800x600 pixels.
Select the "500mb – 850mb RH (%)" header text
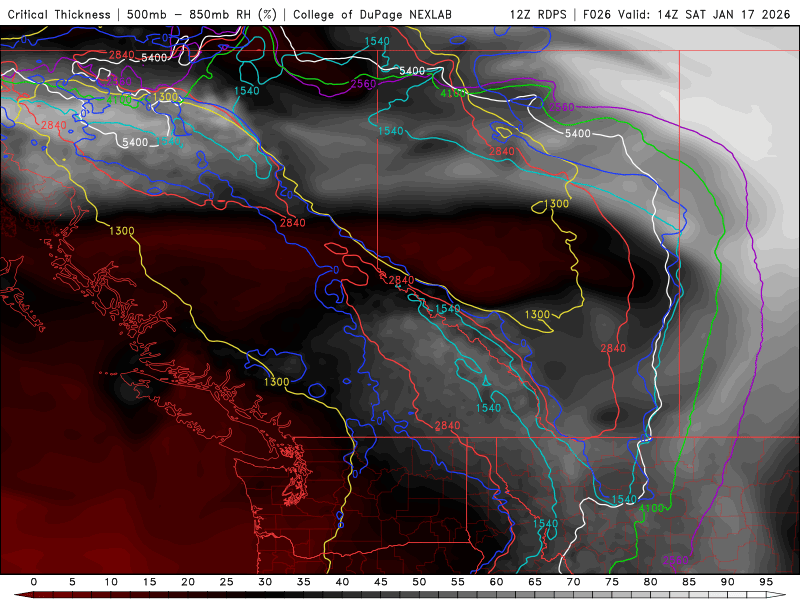tap(202, 15)
